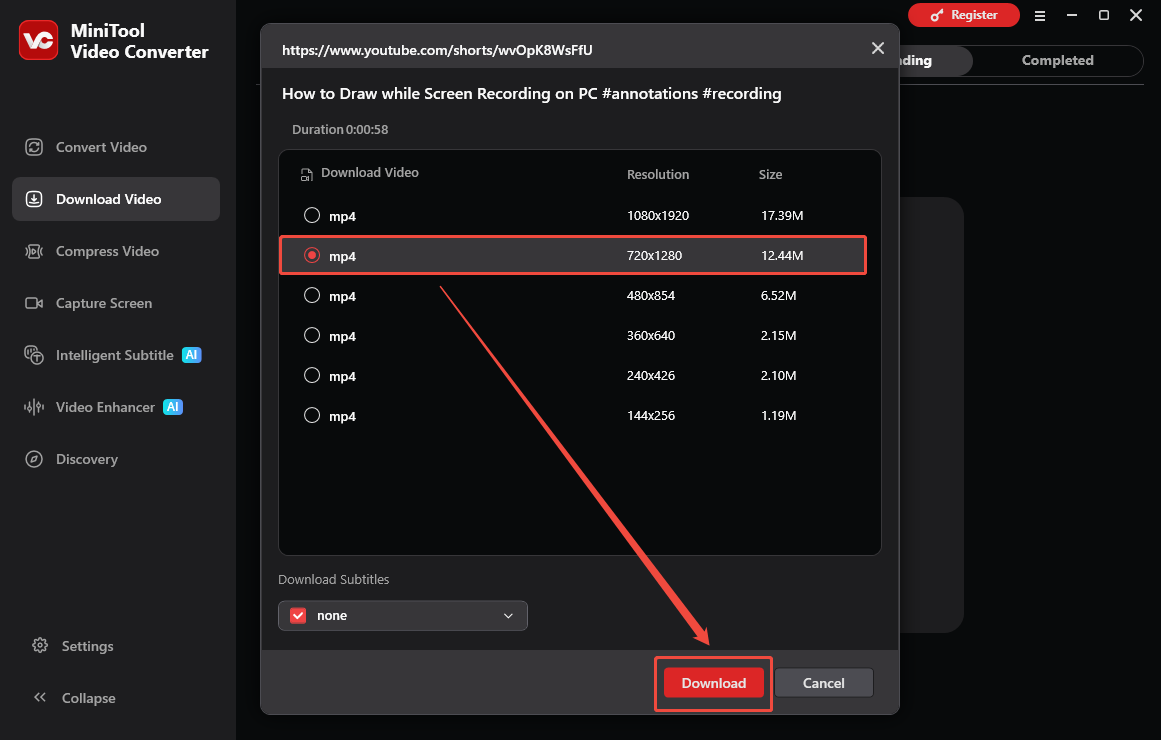Screen dimensions: 1161x740
Task: Click the 2.10M size value
Action: point(778,376)
